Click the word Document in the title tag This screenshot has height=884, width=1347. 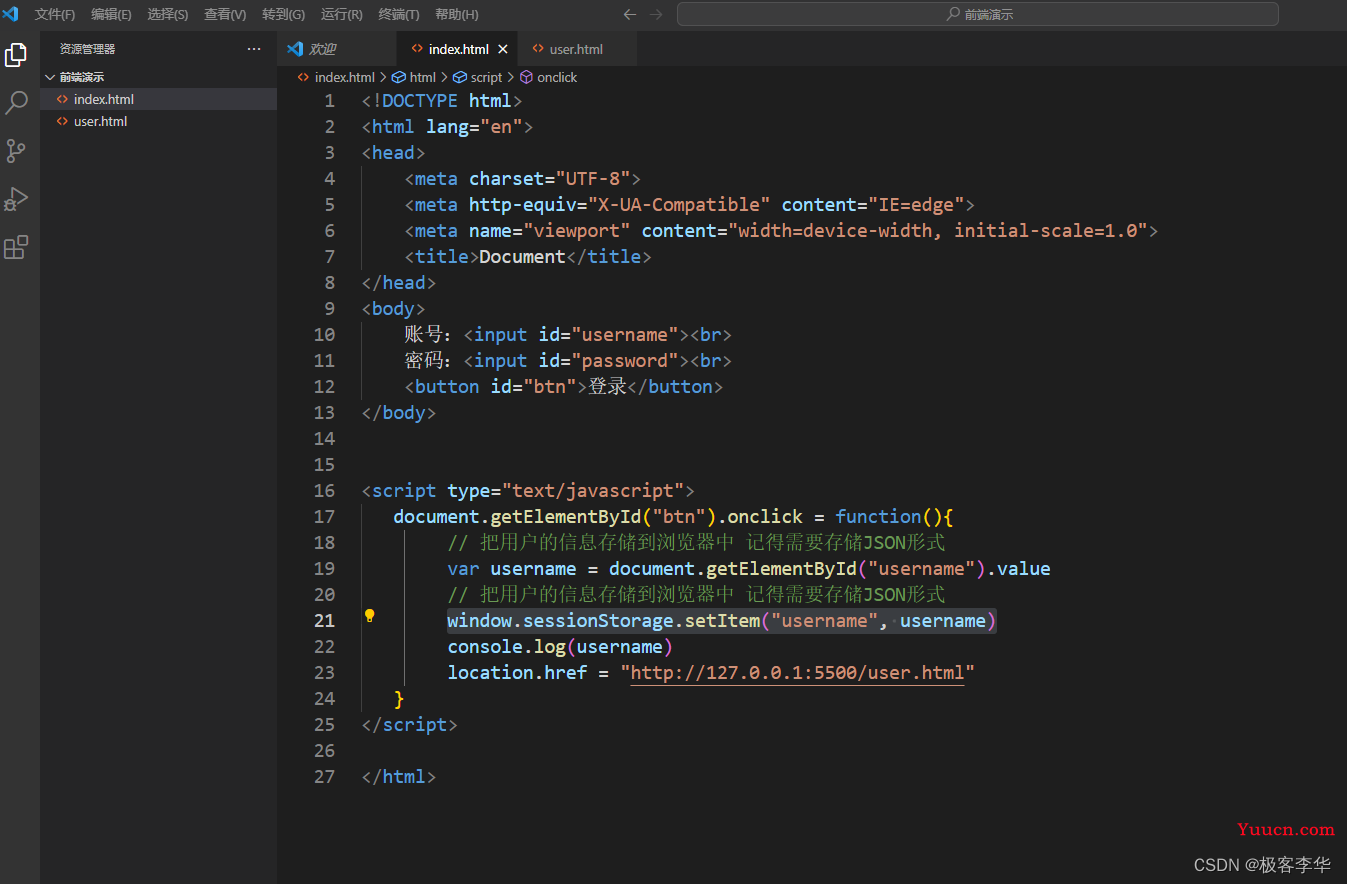click(522, 256)
